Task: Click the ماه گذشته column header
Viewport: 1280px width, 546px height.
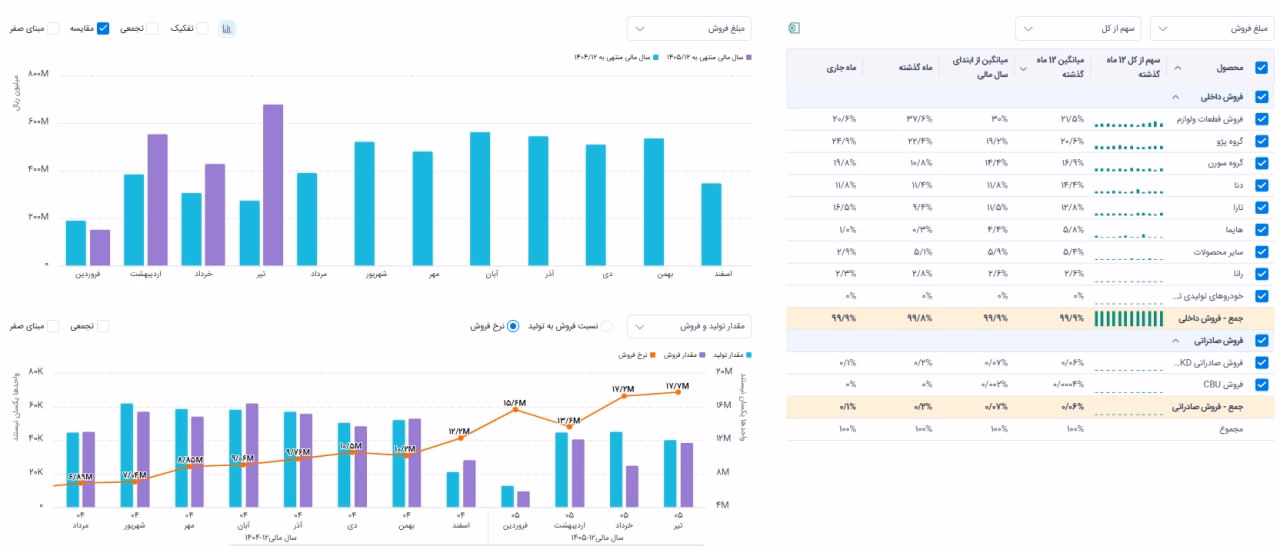Action: pos(914,68)
